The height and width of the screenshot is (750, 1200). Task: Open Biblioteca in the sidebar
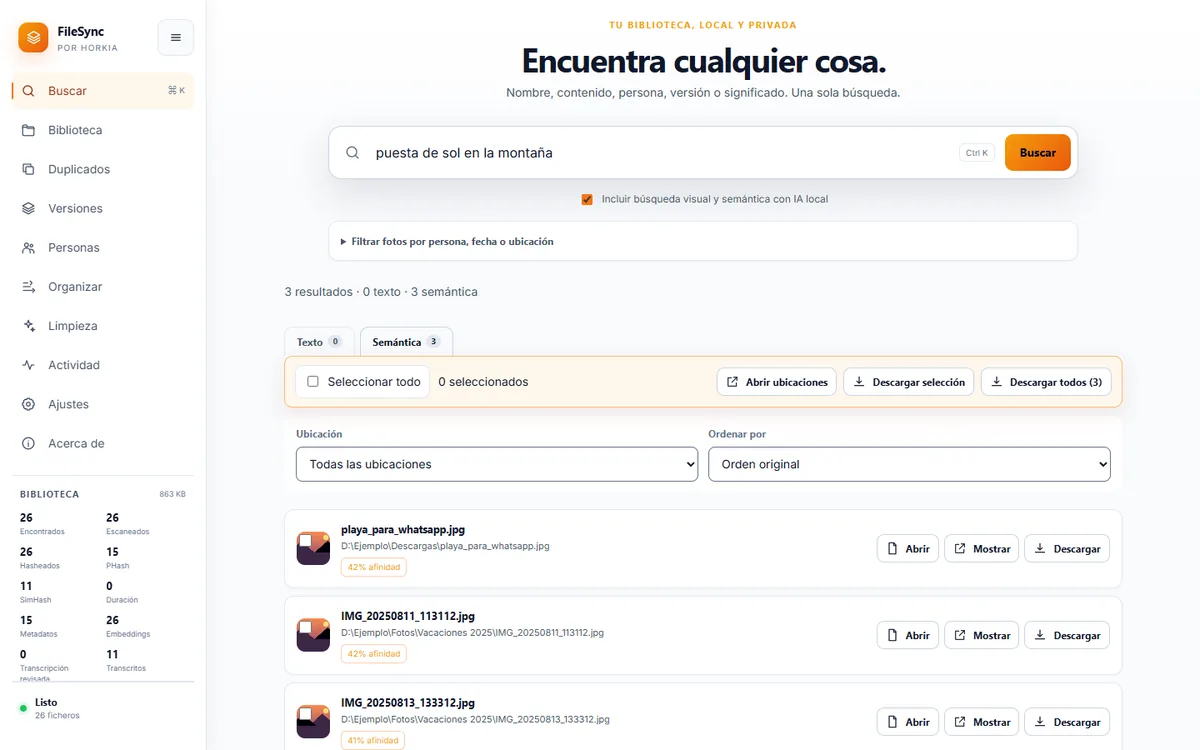click(x=103, y=130)
